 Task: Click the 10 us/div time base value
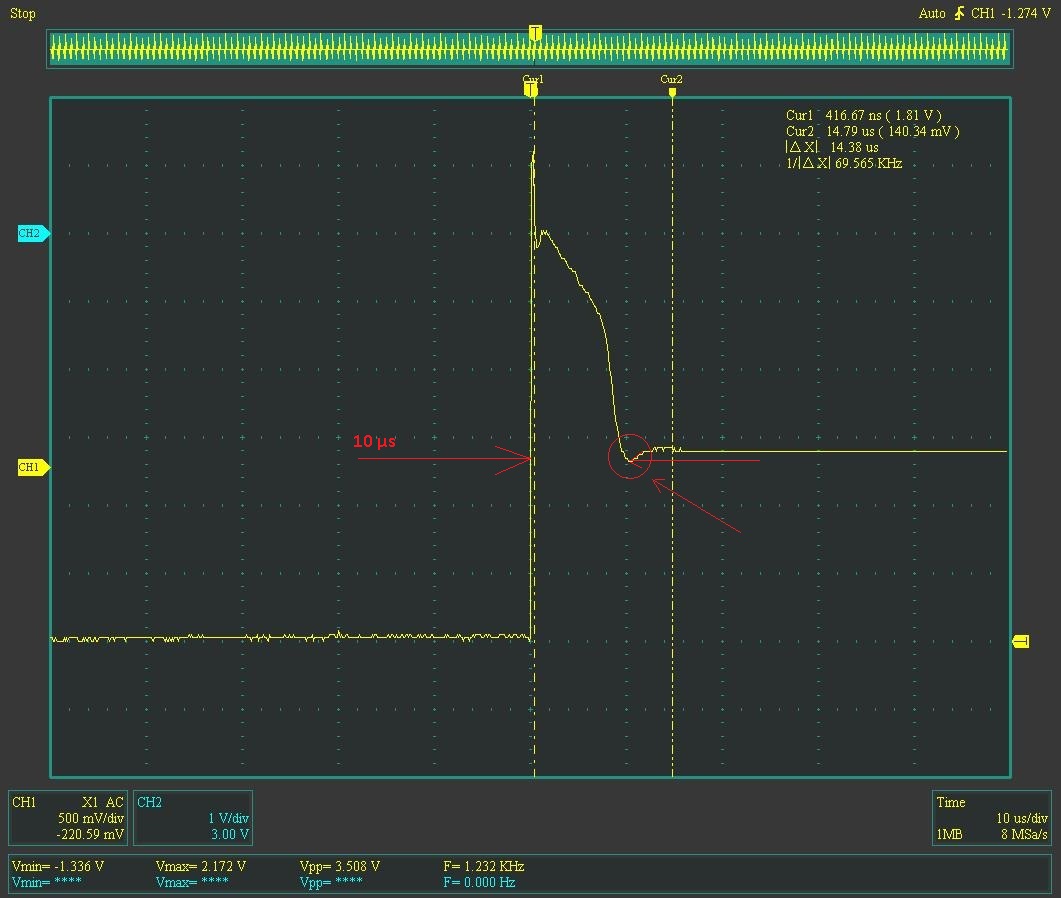(x=1022, y=818)
